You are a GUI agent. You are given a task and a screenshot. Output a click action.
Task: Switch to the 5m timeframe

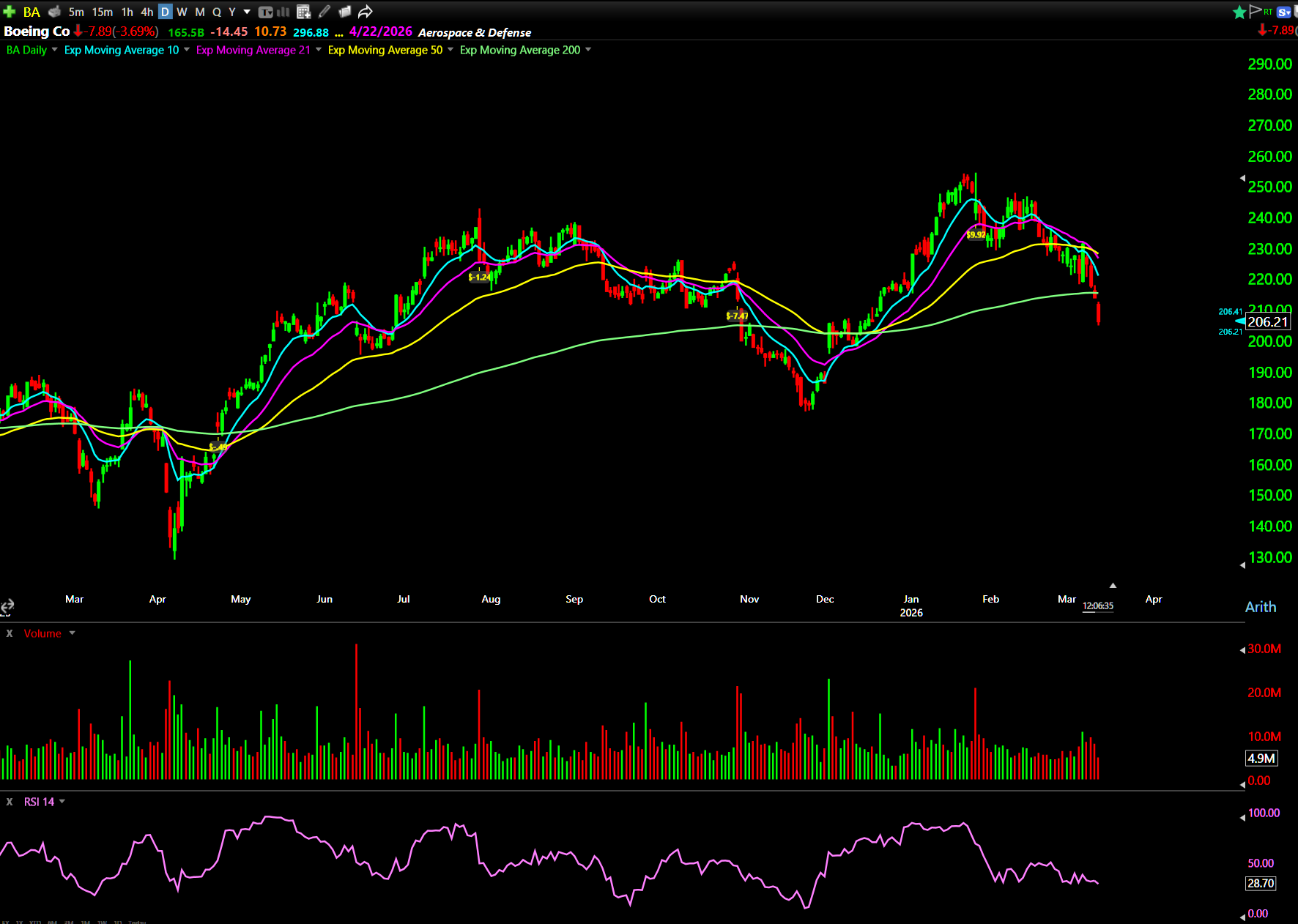(x=76, y=12)
